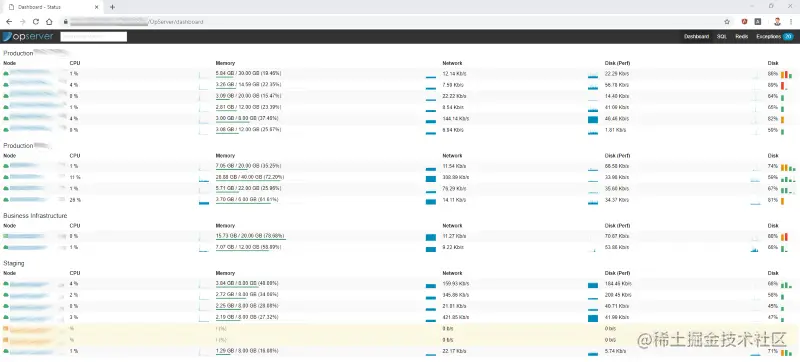Click status icon of node with 144.14 Kb/s network
This screenshot has height=362, width=800.
point(6,118)
